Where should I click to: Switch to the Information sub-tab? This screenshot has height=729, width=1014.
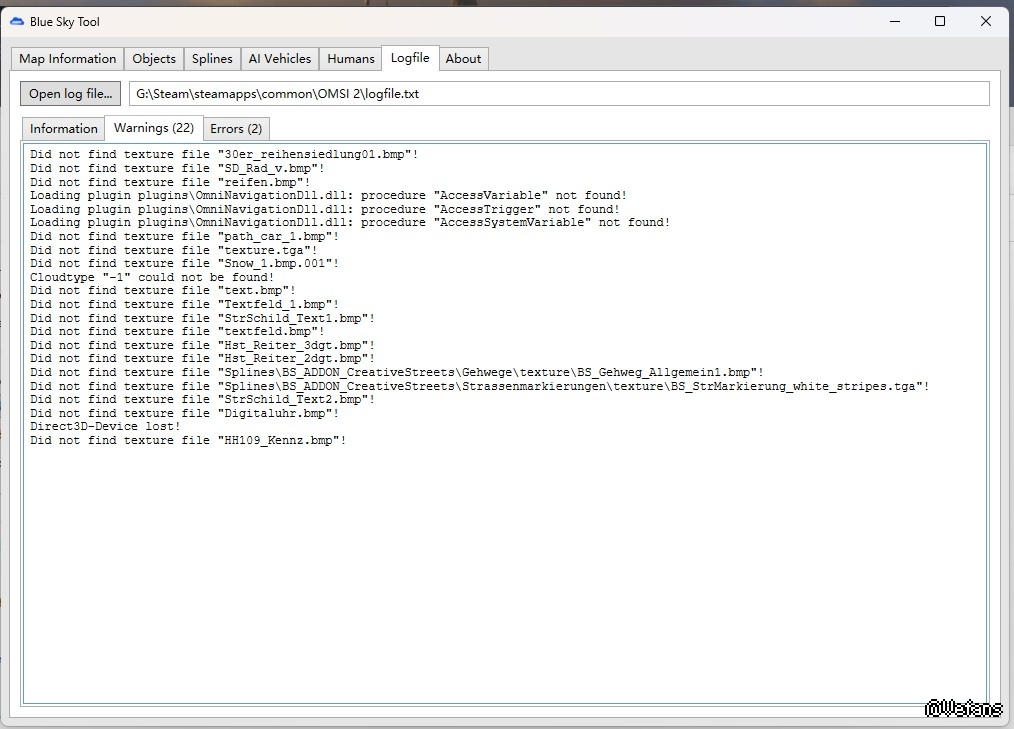click(x=64, y=129)
